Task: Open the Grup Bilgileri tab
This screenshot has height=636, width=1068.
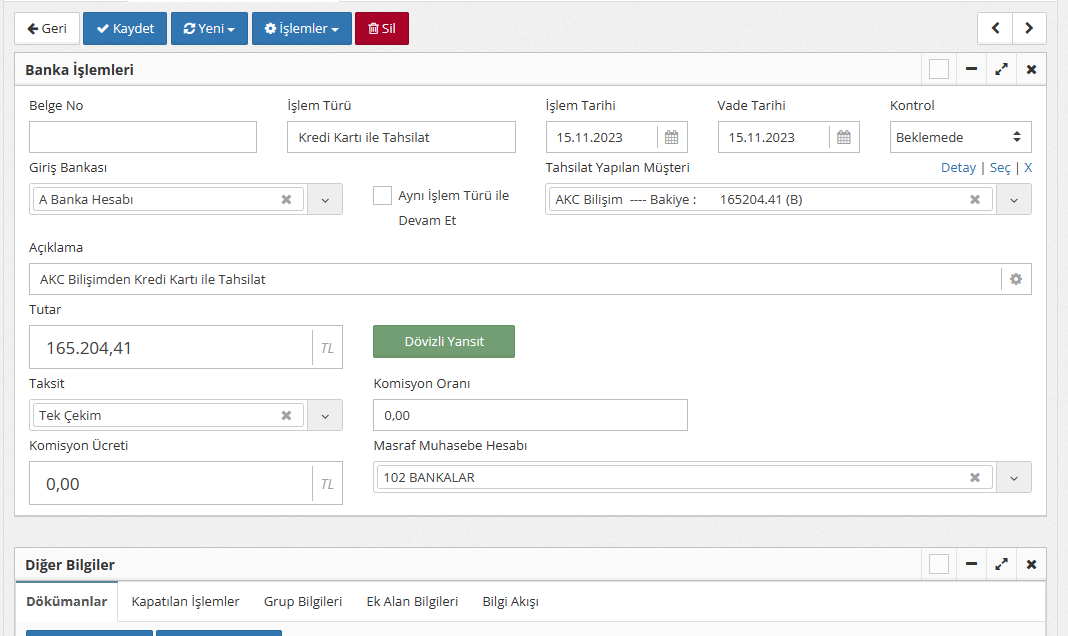Action: point(303,602)
